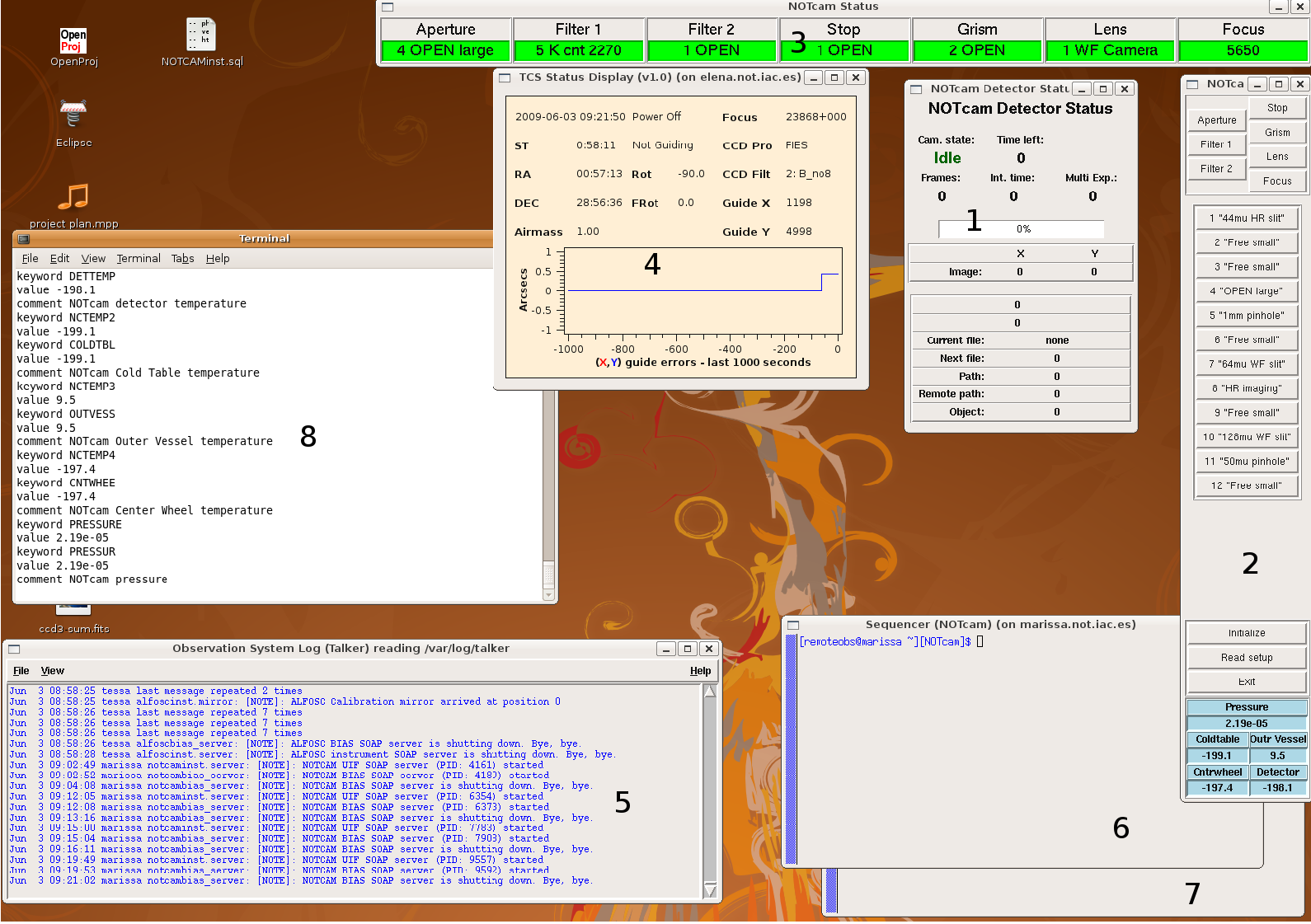Viewport: 1311px width, 924px height.
Task: Choose aperture 1 "44mu HR slit"
Action: point(1247,218)
